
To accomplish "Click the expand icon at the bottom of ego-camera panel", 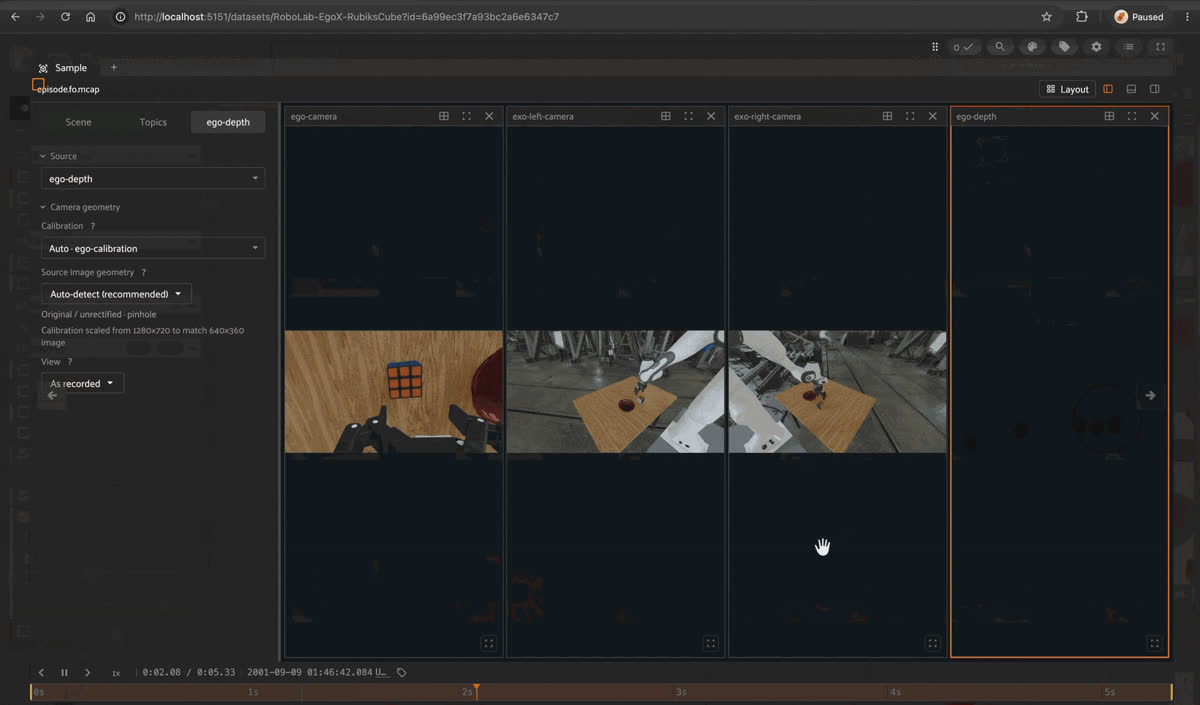I will point(488,644).
